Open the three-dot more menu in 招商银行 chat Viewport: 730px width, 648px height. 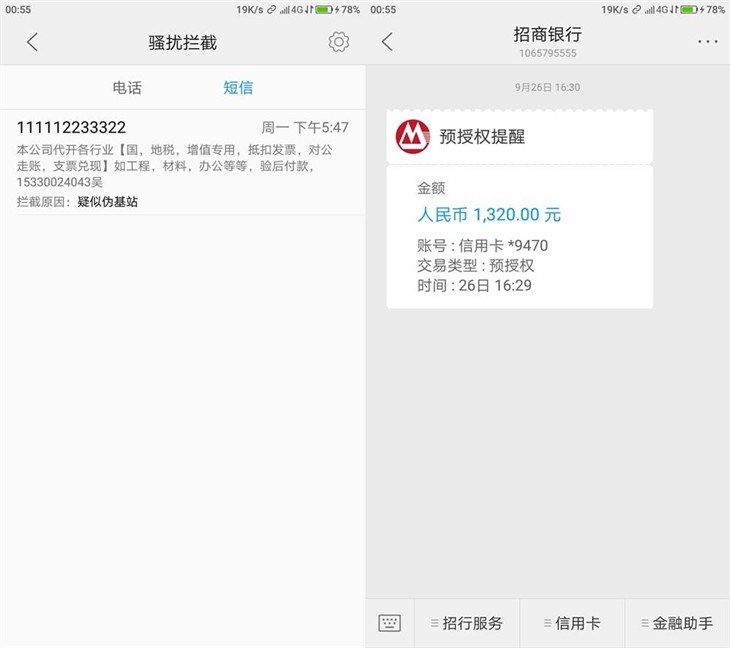[707, 42]
